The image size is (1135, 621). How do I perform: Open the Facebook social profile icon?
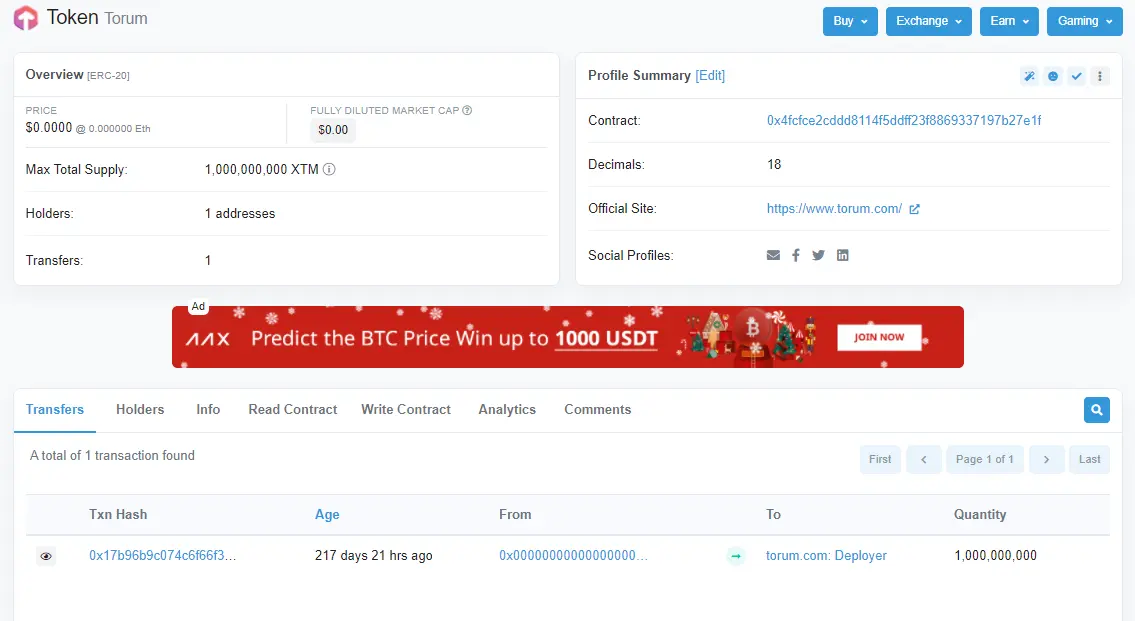click(x=796, y=255)
